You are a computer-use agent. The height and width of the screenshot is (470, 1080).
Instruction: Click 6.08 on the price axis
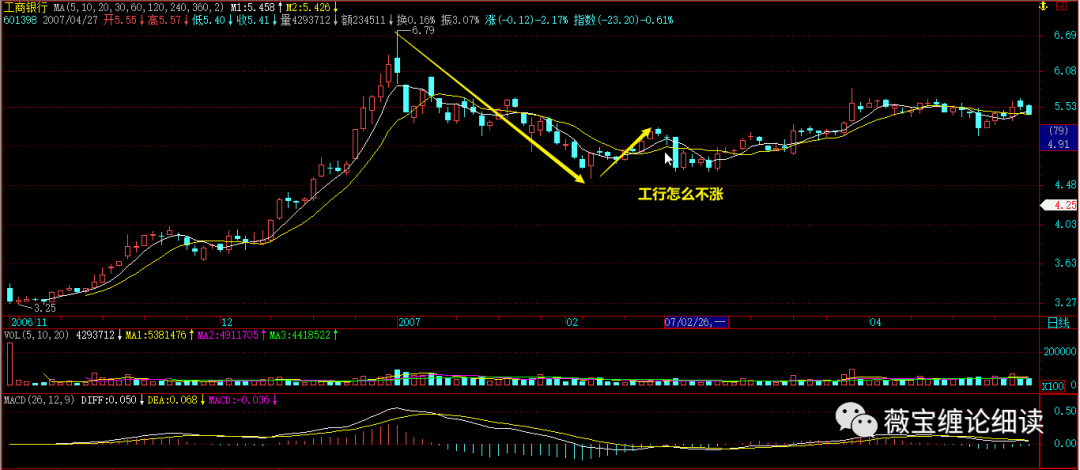coord(1066,70)
